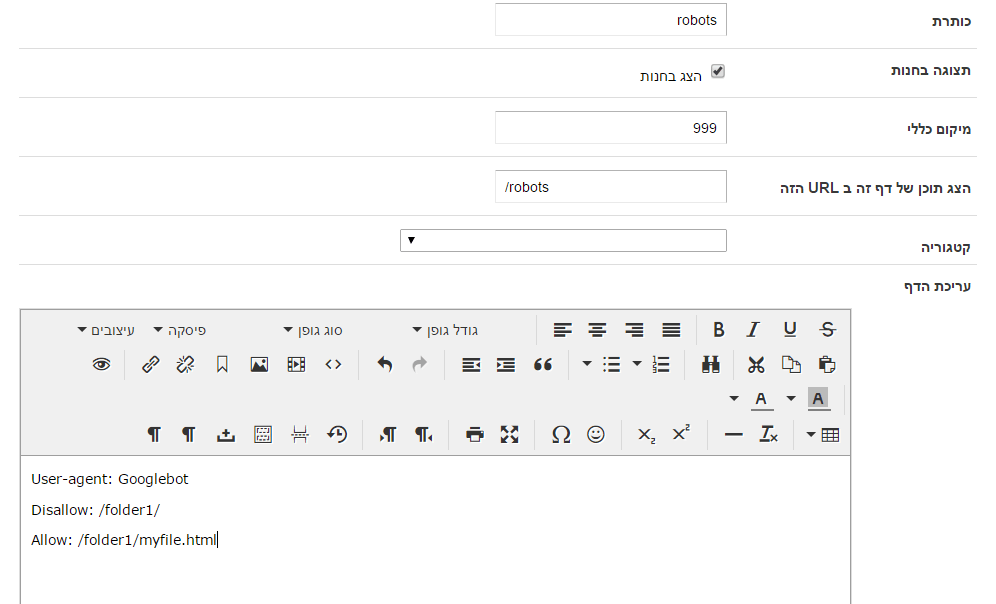Viewport: 996px width, 604px height.
Task: Insert a blockquote
Action: click(543, 365)
